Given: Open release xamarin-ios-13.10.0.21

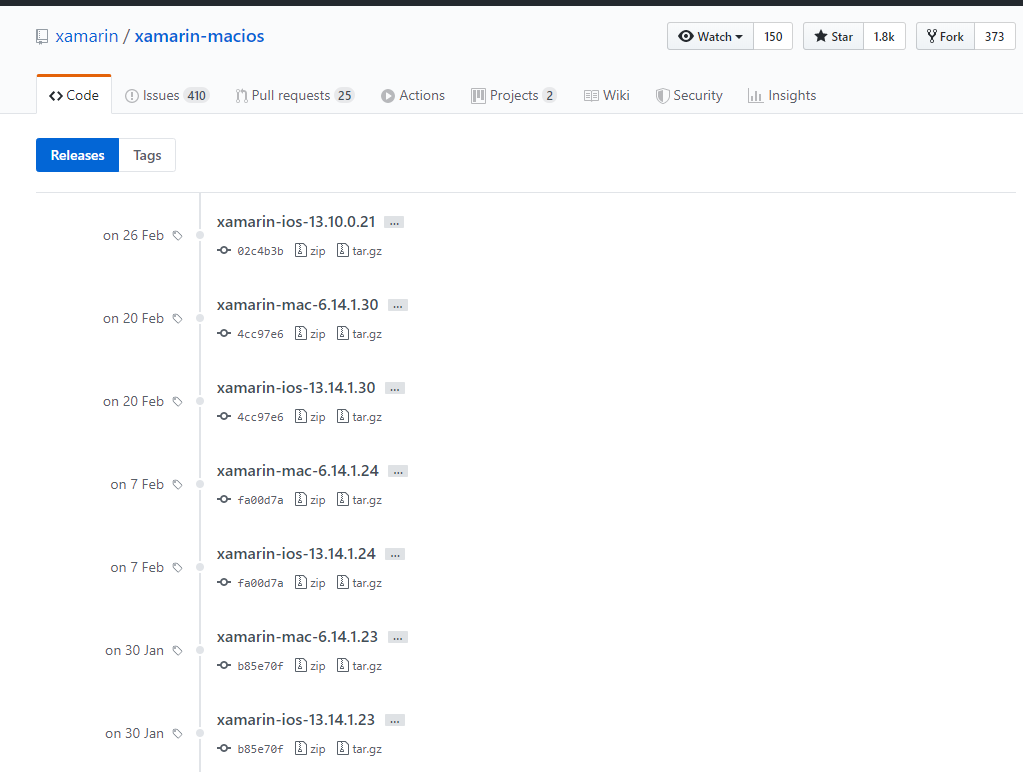Looking at the screenshot, I should [296, 222].
